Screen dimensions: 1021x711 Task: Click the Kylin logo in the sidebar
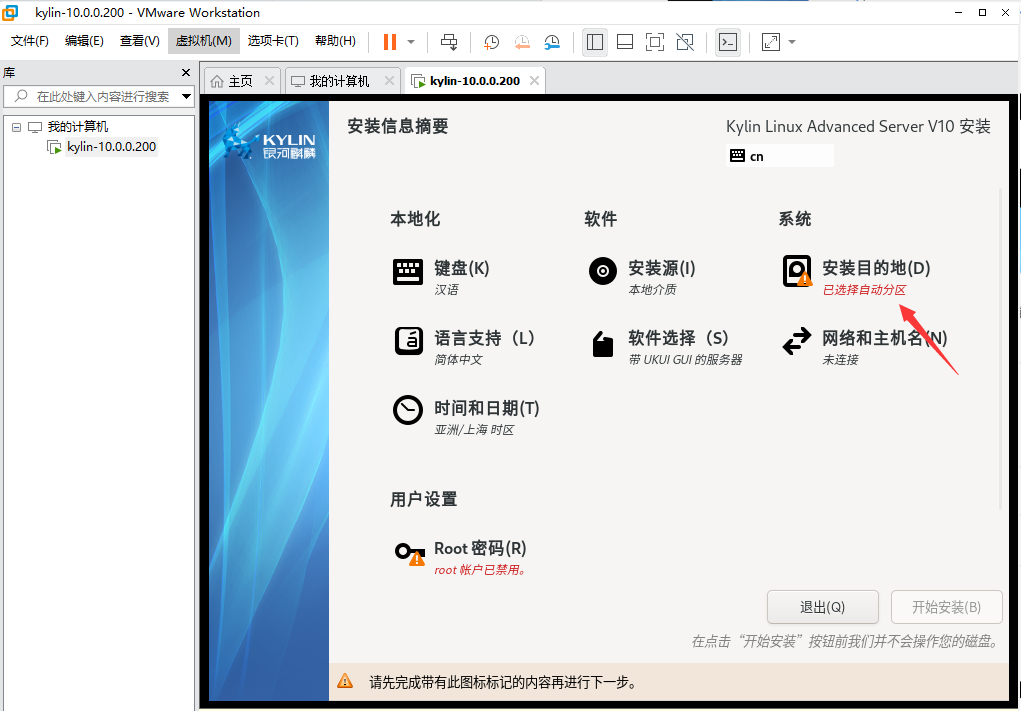268,144
